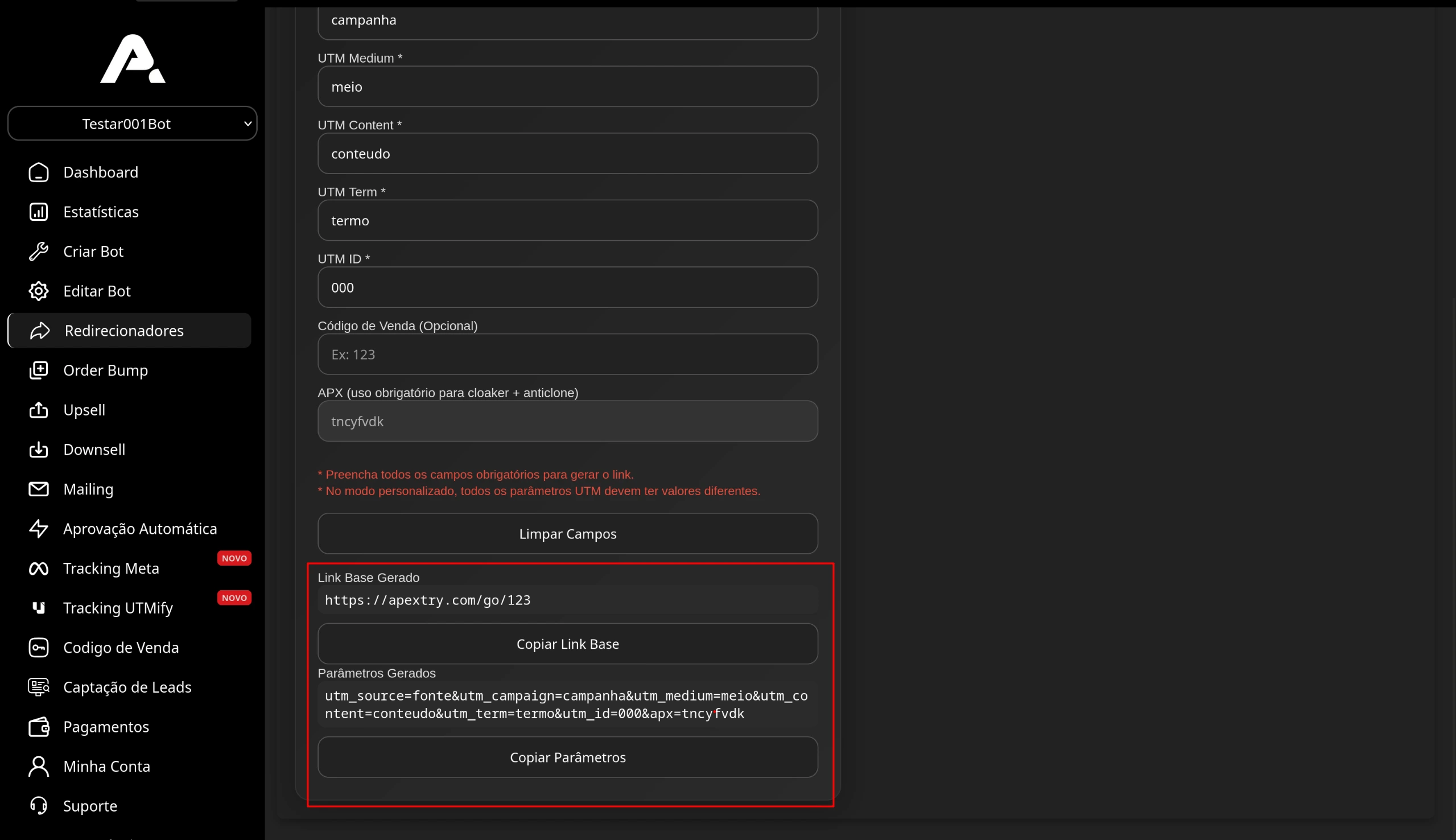Click the Minha Conta user icon
This screenshot has height=840, width=1456.
tap(39, 767)
